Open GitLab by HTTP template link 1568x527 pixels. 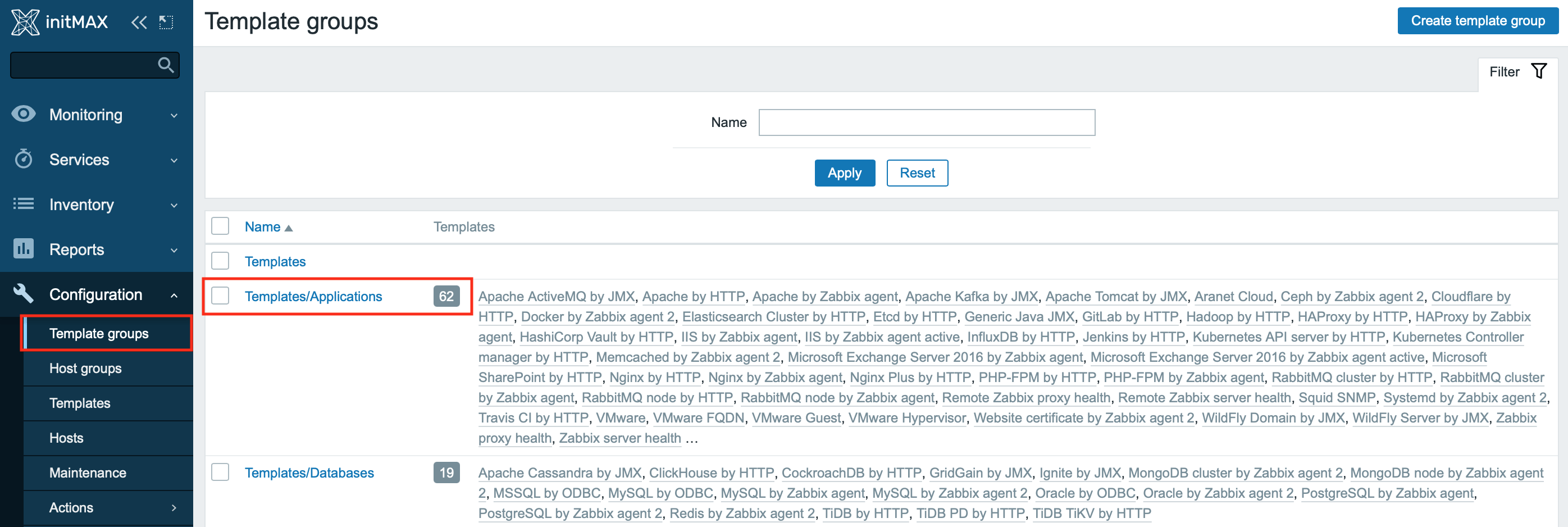tap(1130, 317)
